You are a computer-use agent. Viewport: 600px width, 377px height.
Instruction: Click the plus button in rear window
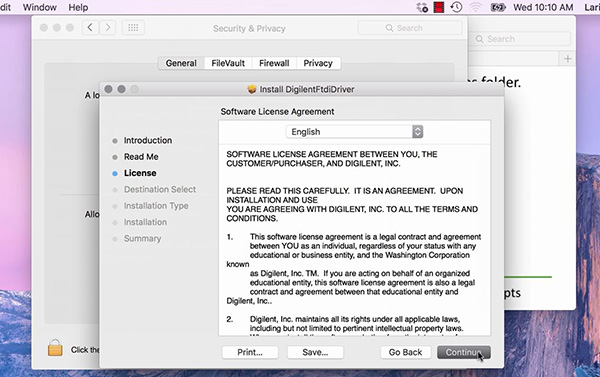tap(567, 59)
